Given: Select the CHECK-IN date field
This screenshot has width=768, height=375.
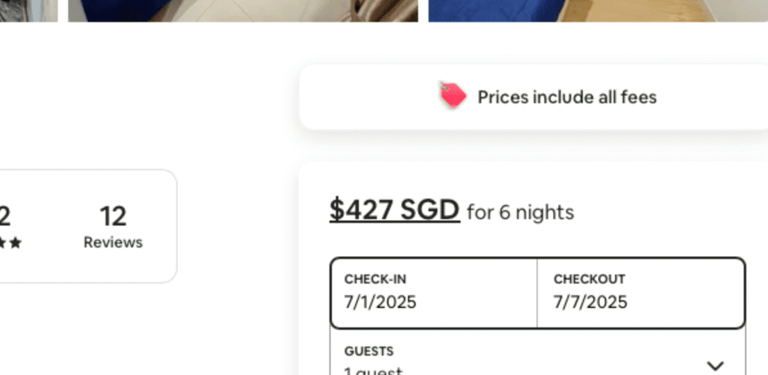Looking at the screenshot, I should [433, 293].
